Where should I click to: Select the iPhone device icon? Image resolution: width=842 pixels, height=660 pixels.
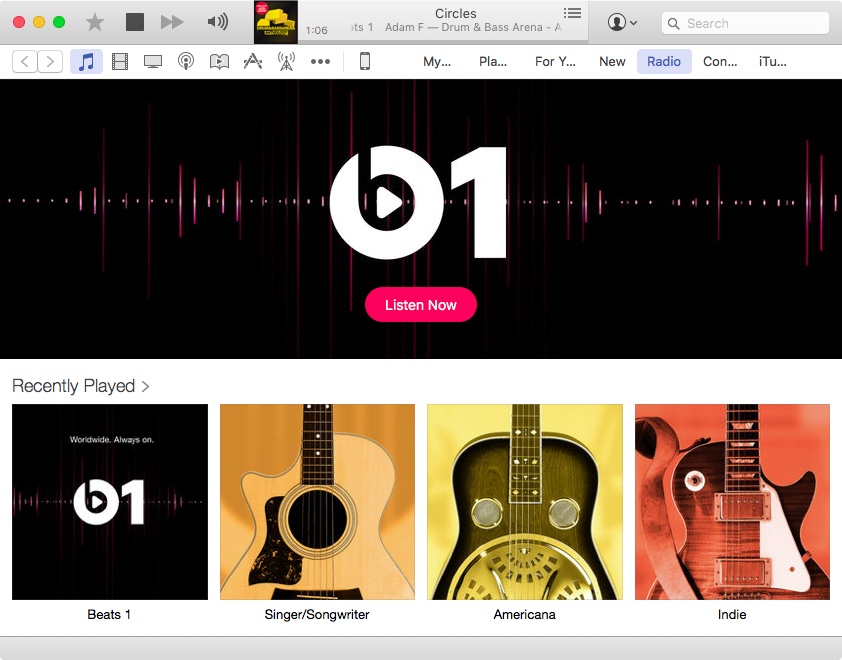[365, 61]
